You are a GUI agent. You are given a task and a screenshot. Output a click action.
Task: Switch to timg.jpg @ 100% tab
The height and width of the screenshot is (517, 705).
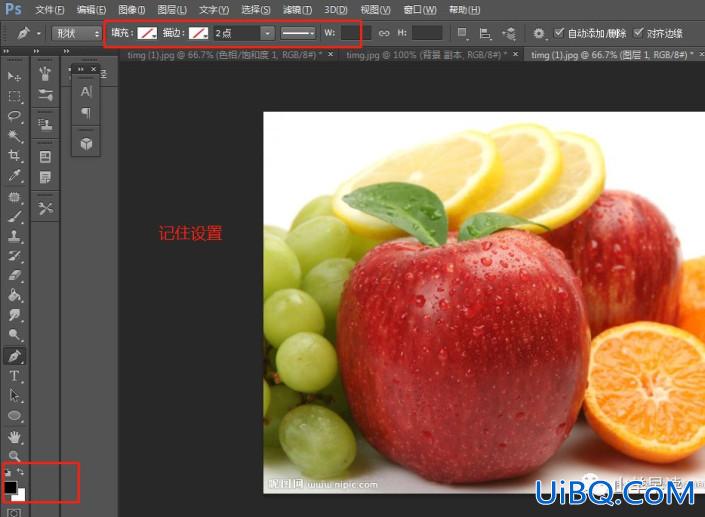coord(426,55)
